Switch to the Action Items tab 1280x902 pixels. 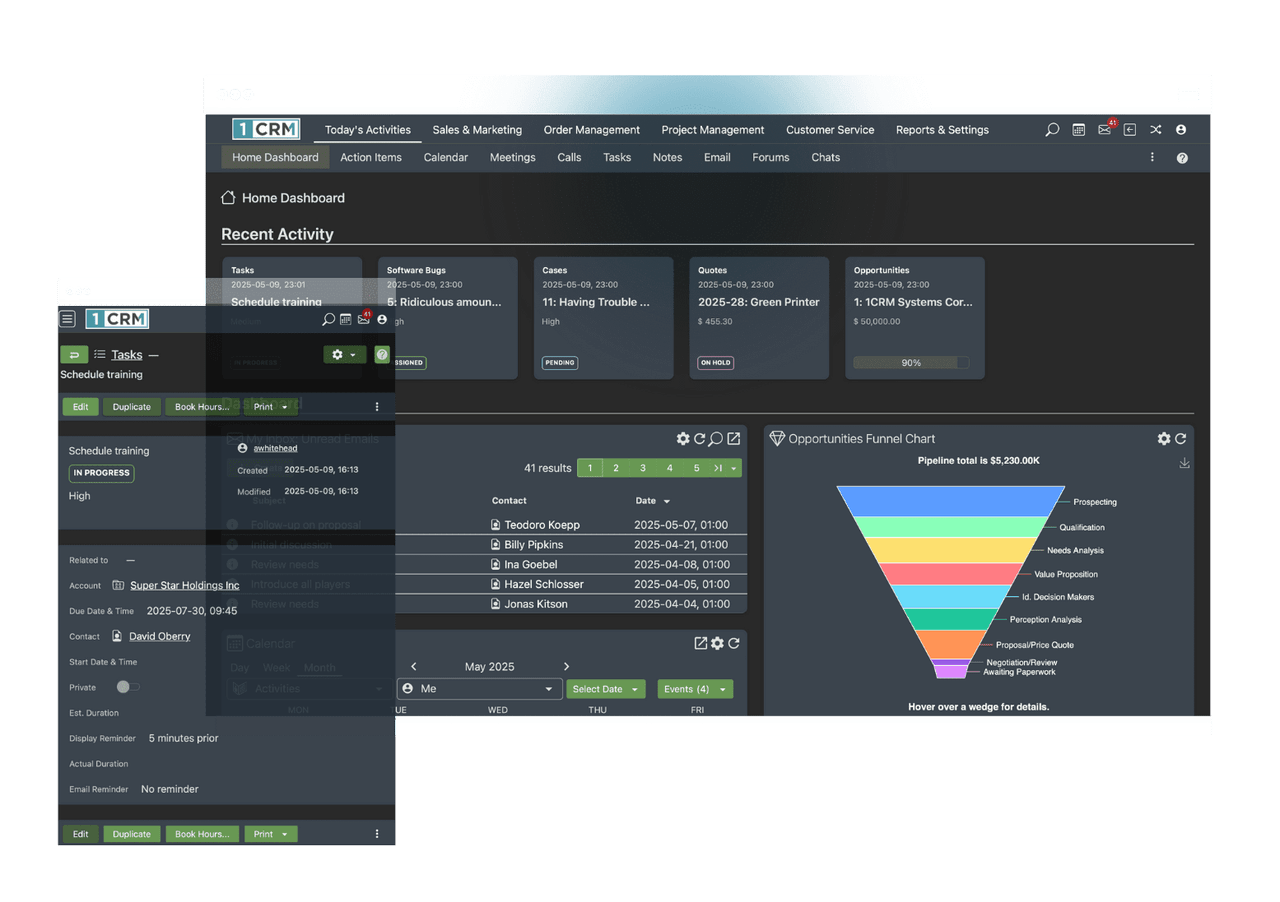coord(371,158)
